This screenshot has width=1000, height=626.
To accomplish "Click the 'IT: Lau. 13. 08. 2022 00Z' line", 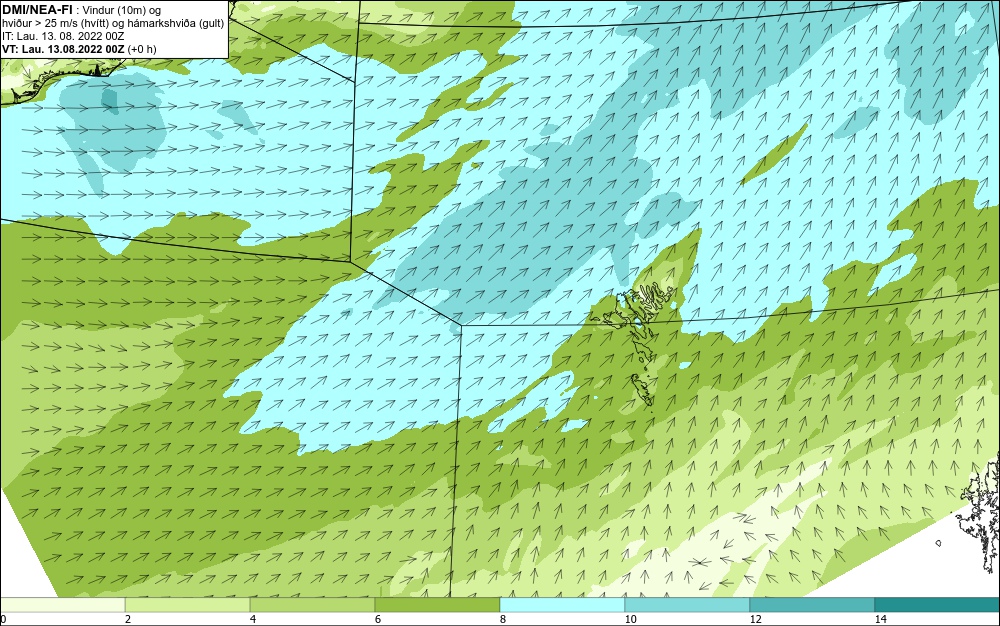I will pos(63,36).
